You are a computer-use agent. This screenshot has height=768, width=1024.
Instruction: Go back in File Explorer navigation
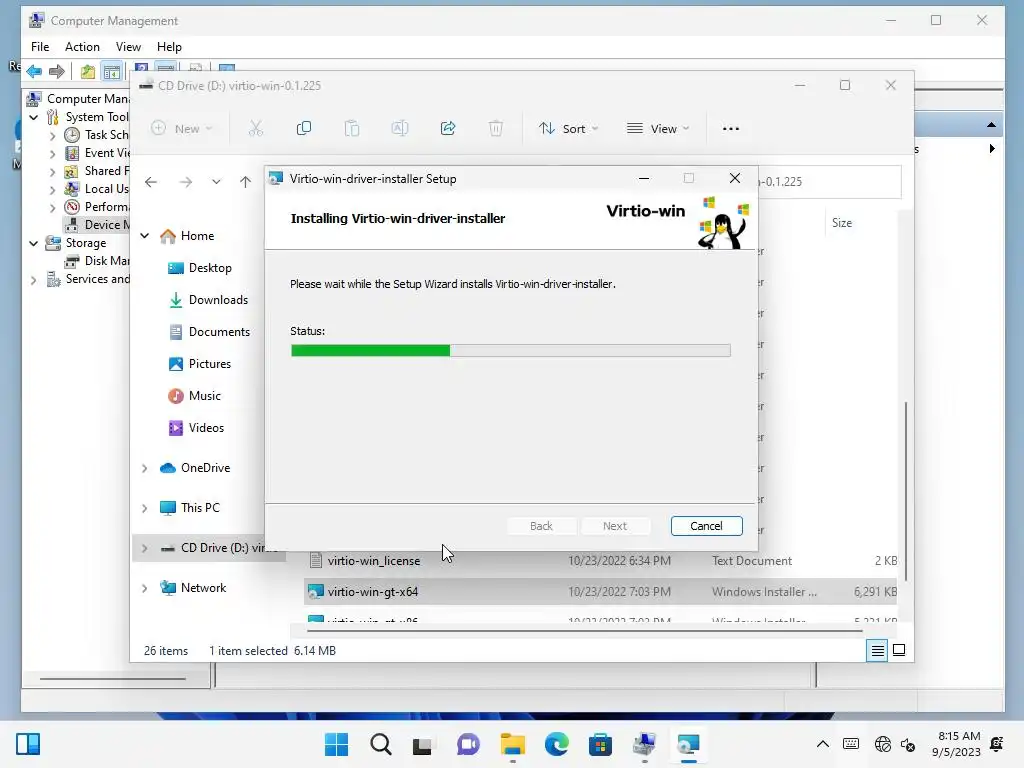click(151, 182)
